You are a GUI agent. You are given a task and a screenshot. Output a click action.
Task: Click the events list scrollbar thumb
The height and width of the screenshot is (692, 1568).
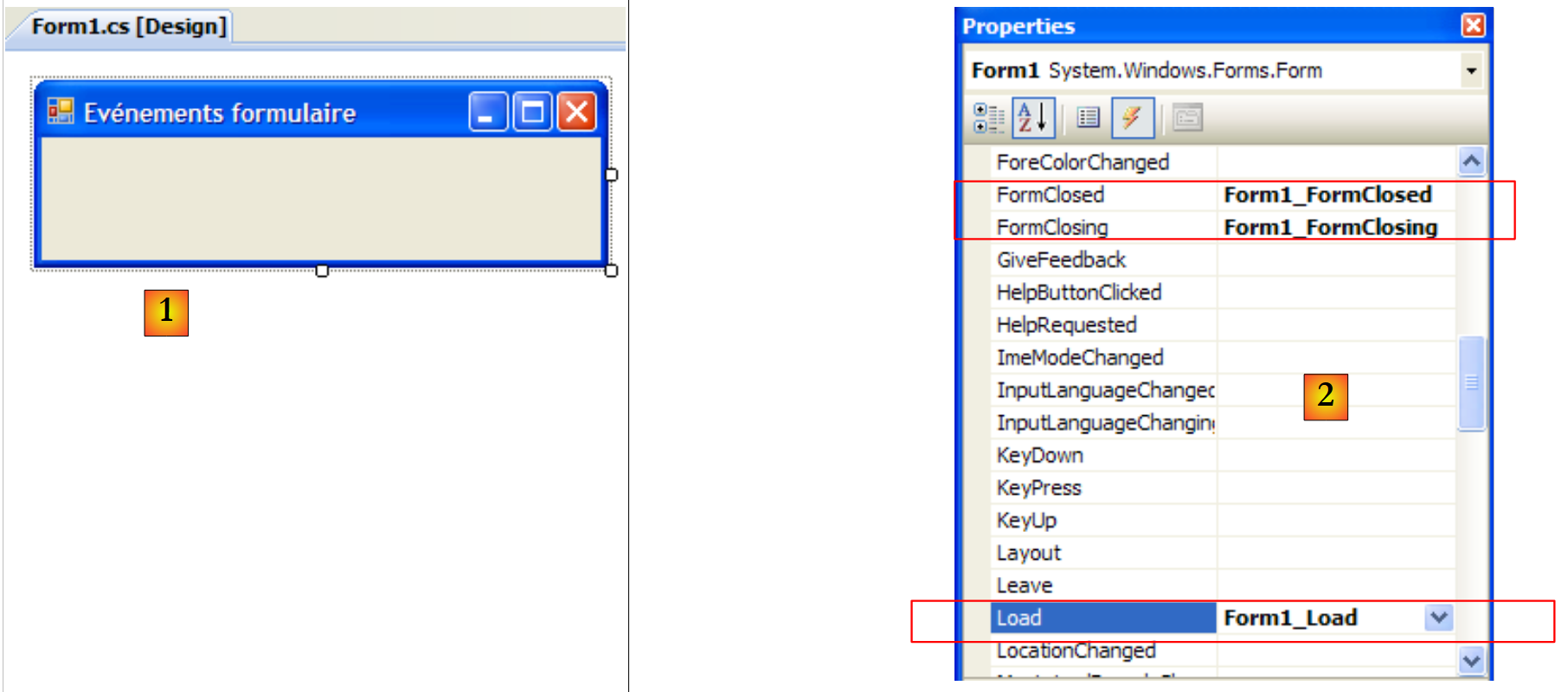1471,382
